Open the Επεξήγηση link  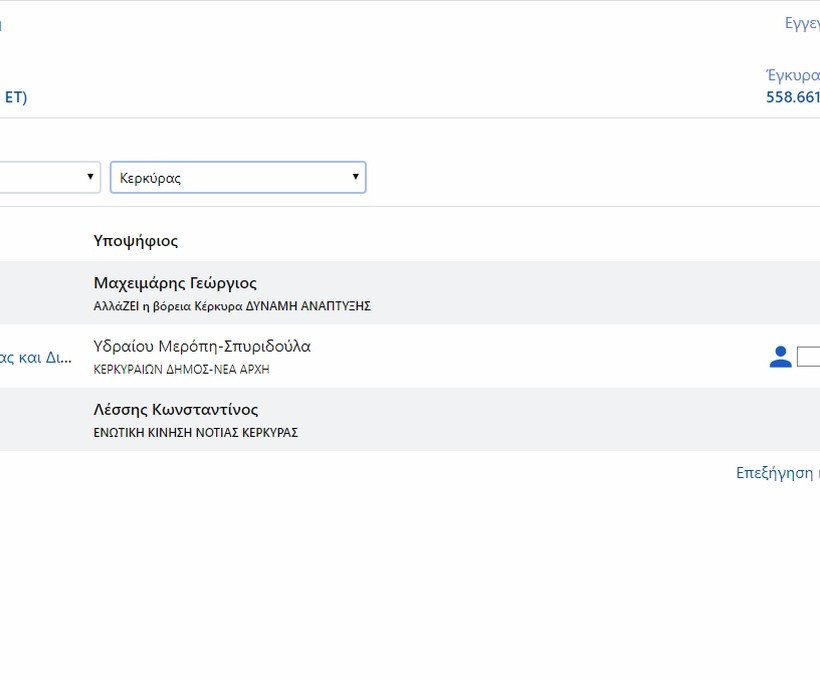tap(777, 473)
